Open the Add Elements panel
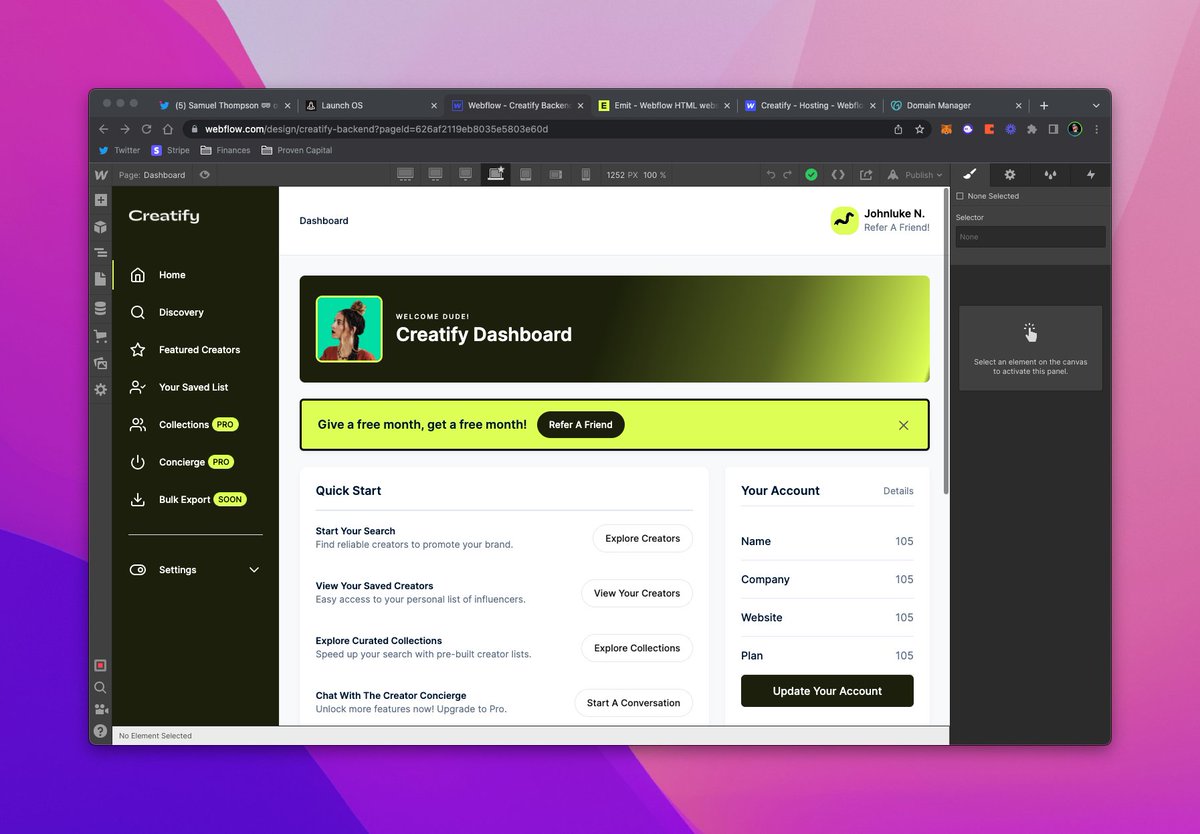Viewport: 1200px width, 834px height. coord(101,200)
